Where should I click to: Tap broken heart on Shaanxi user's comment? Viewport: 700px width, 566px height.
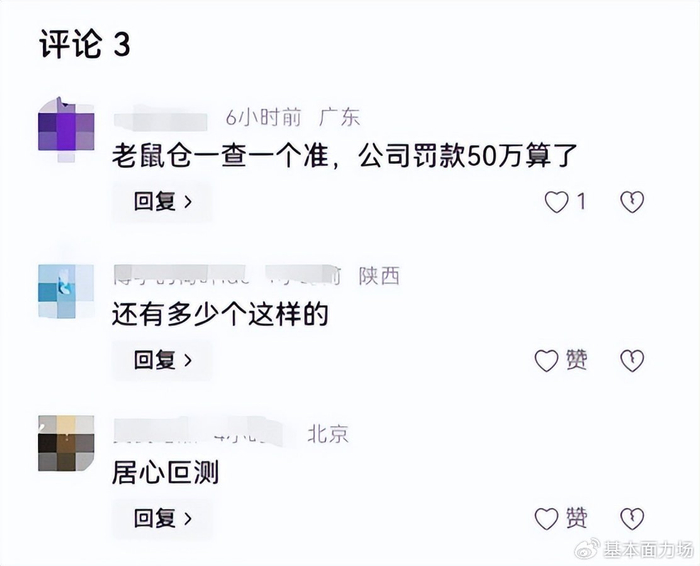coord(632,360)
